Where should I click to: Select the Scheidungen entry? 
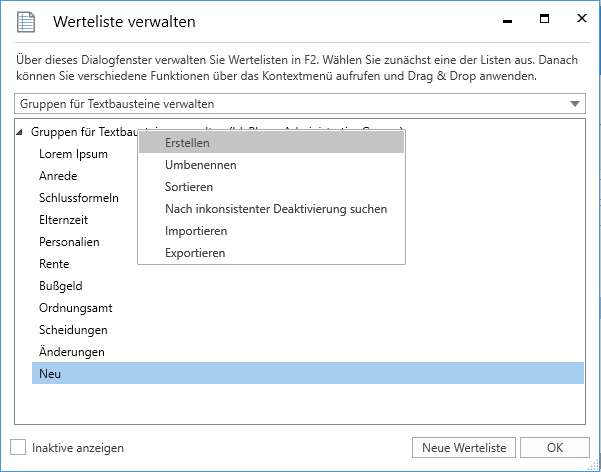coord(73,330)
